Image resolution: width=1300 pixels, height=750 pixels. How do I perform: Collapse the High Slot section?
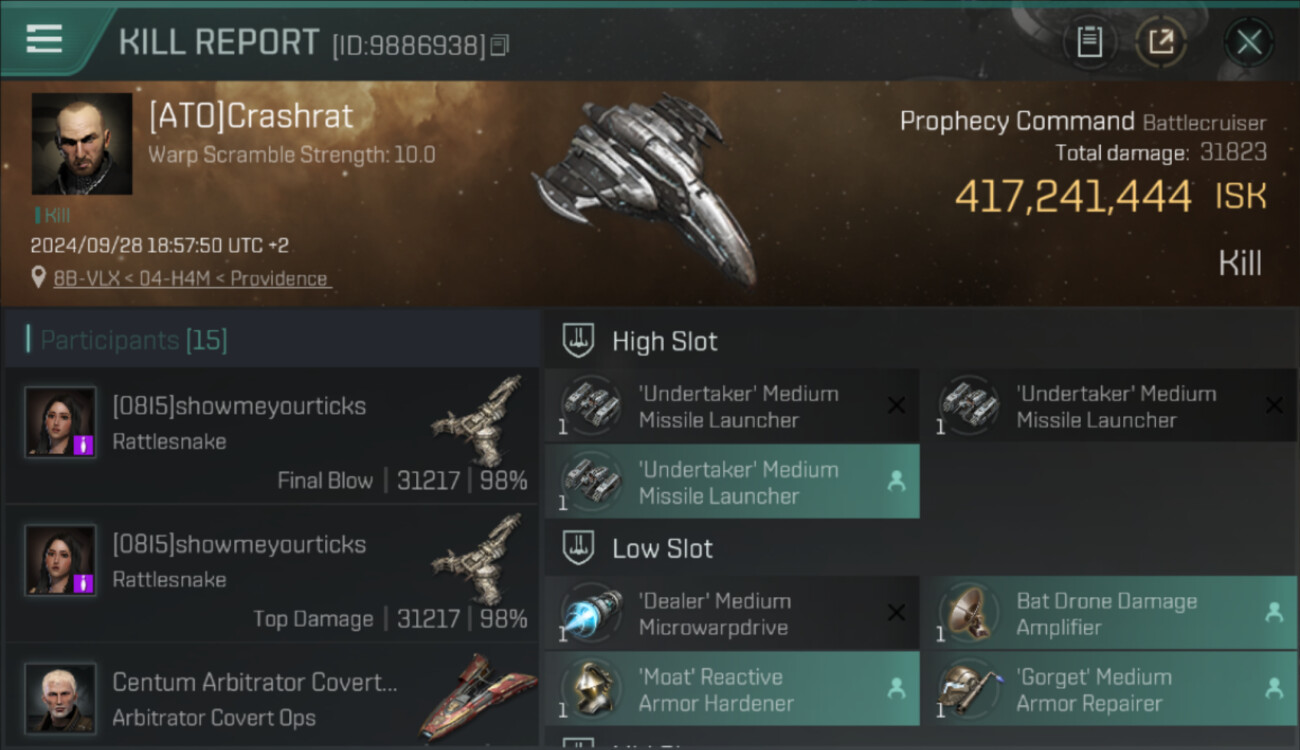(x=579, y=340)
